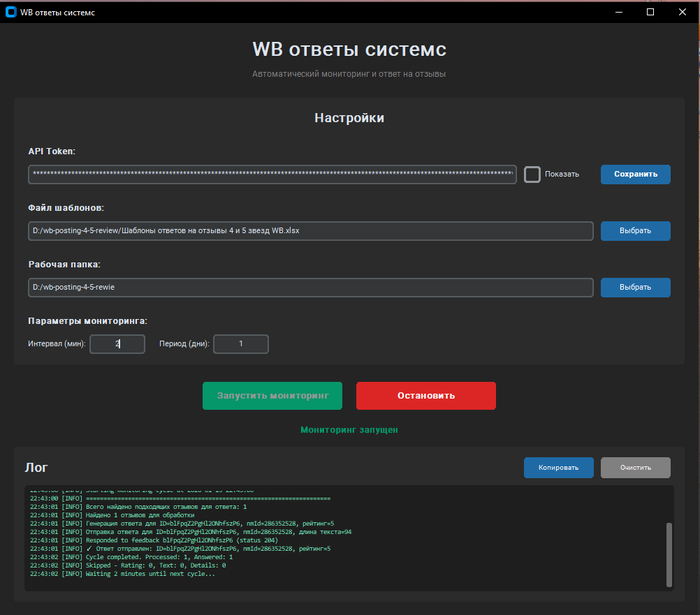Minimize the WB ответы системс window
This screenshot has width=700, height=615.
click(620, 12)
